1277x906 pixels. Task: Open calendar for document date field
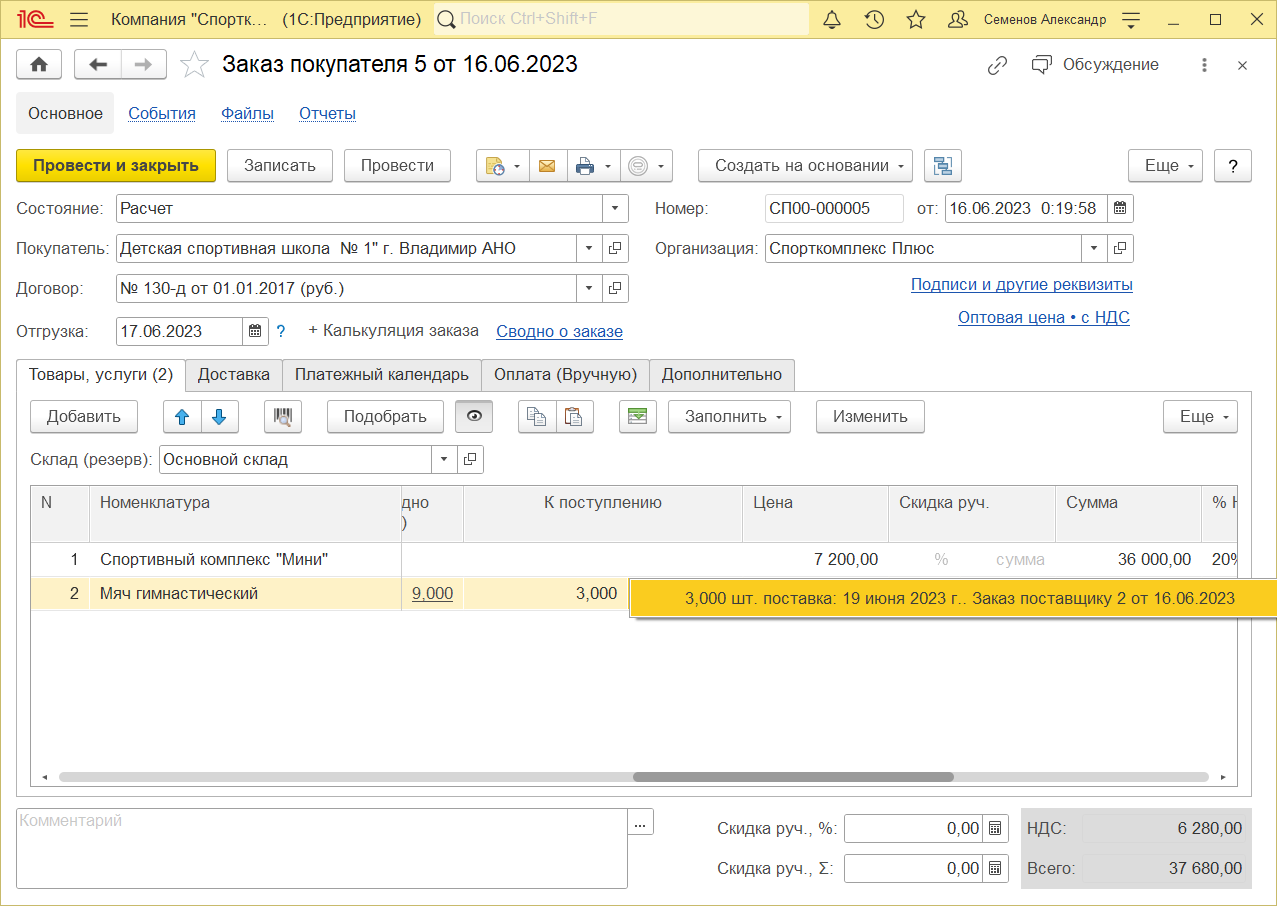1120,209
